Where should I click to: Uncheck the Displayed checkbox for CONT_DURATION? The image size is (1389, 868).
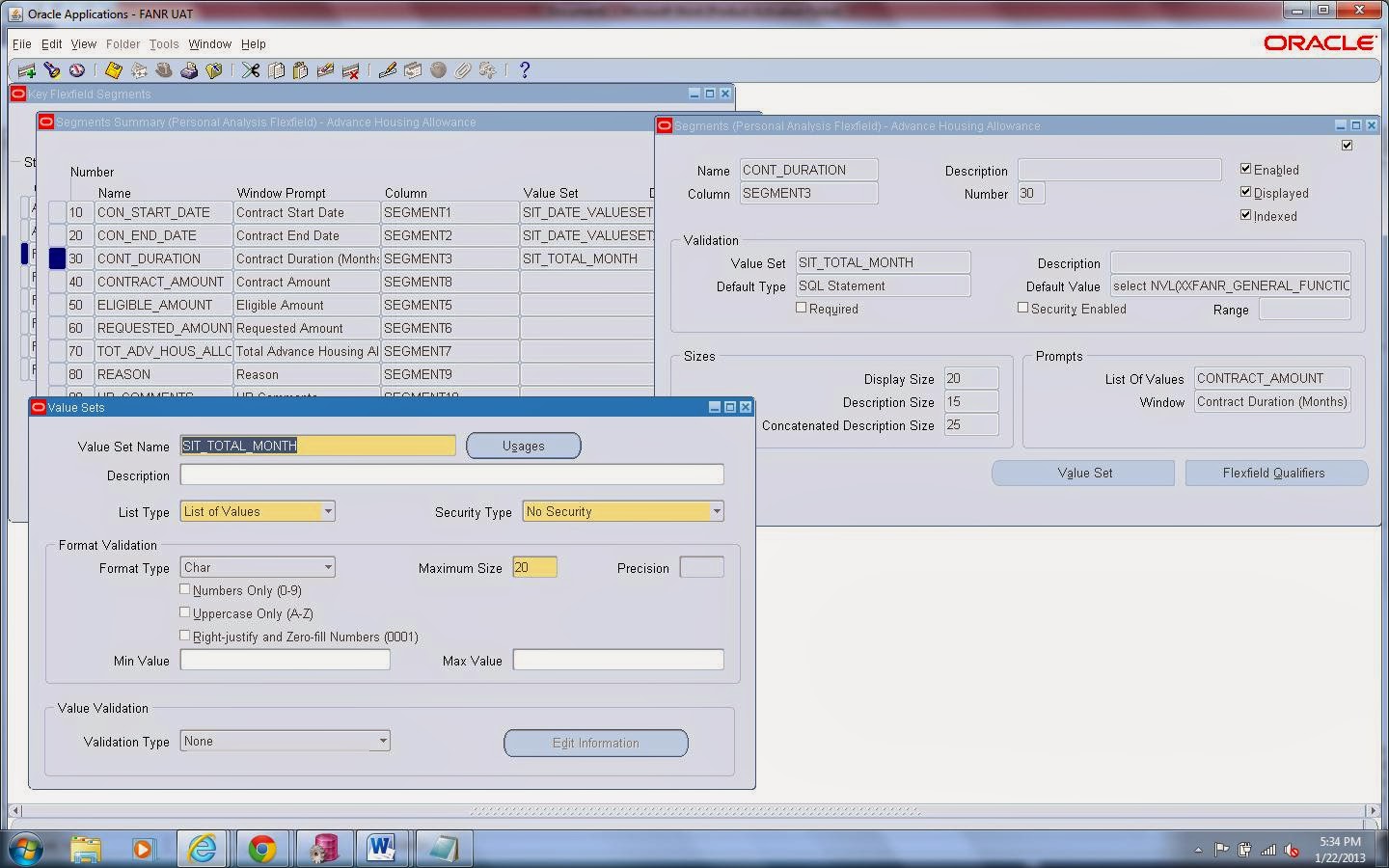[1245, 193]
